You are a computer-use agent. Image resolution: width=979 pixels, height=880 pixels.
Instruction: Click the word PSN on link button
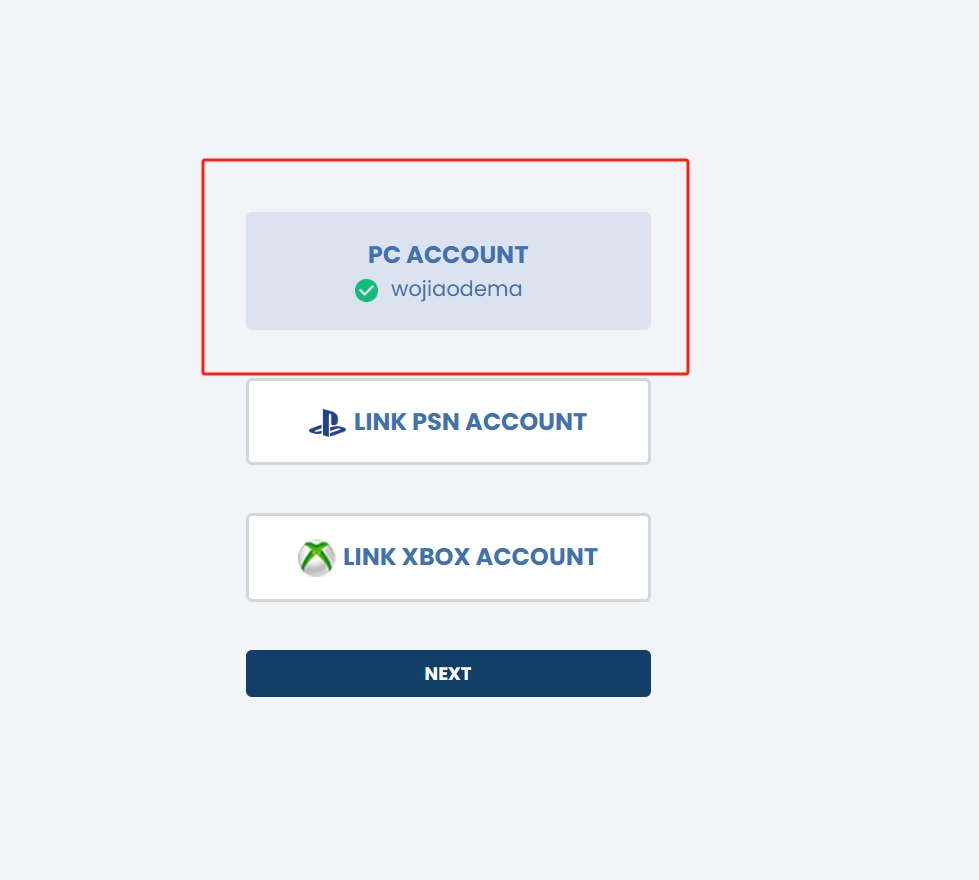point(436,422)
